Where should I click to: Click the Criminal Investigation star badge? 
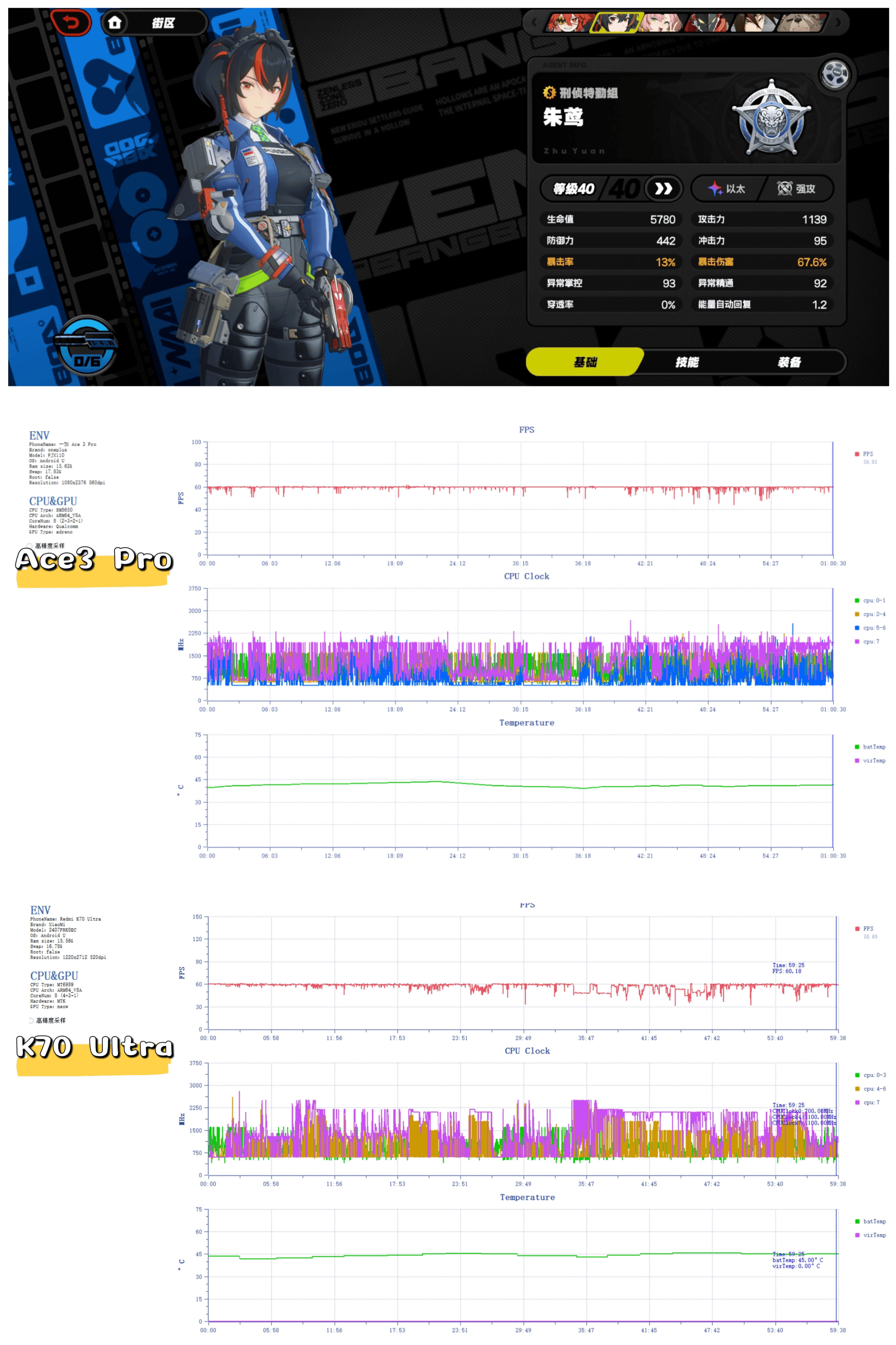772,118
